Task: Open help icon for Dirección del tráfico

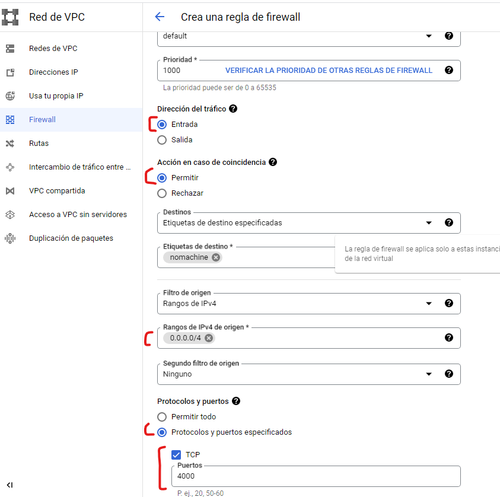Action: (233, 109)
